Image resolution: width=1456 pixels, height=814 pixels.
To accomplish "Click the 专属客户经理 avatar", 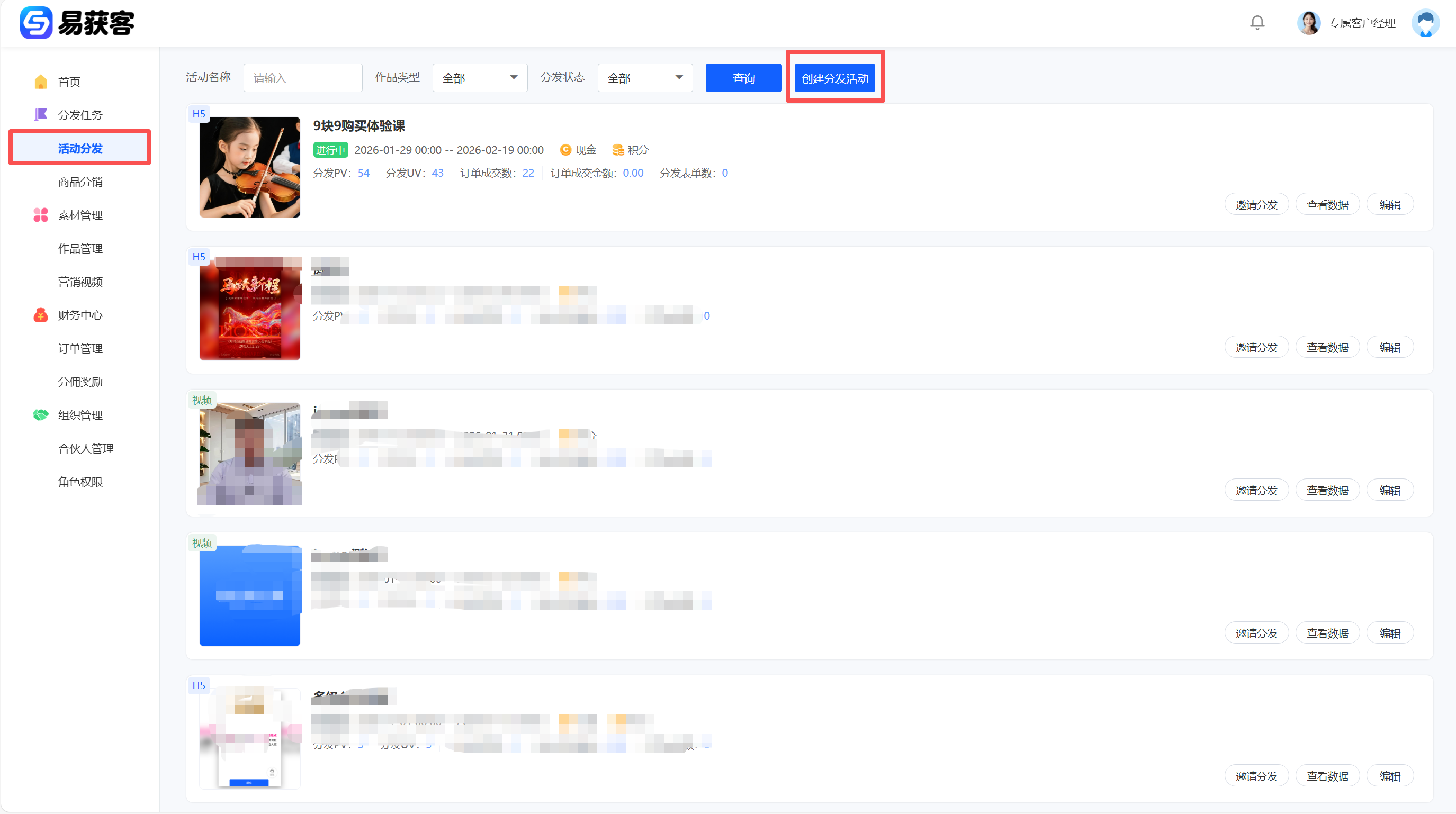I will coord(1308,23).
